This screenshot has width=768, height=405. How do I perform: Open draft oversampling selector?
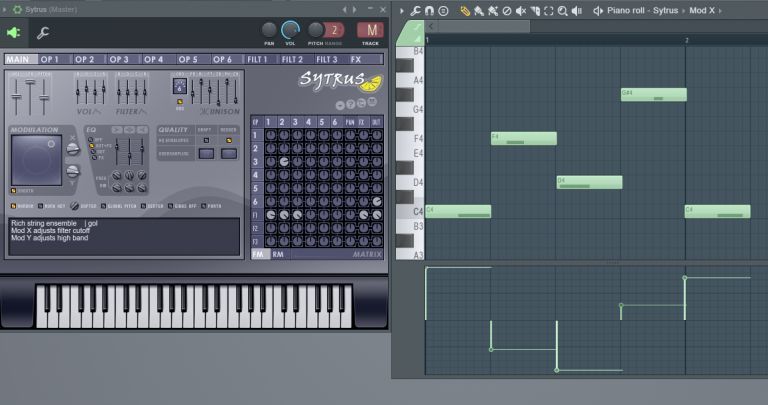point(206,153)
